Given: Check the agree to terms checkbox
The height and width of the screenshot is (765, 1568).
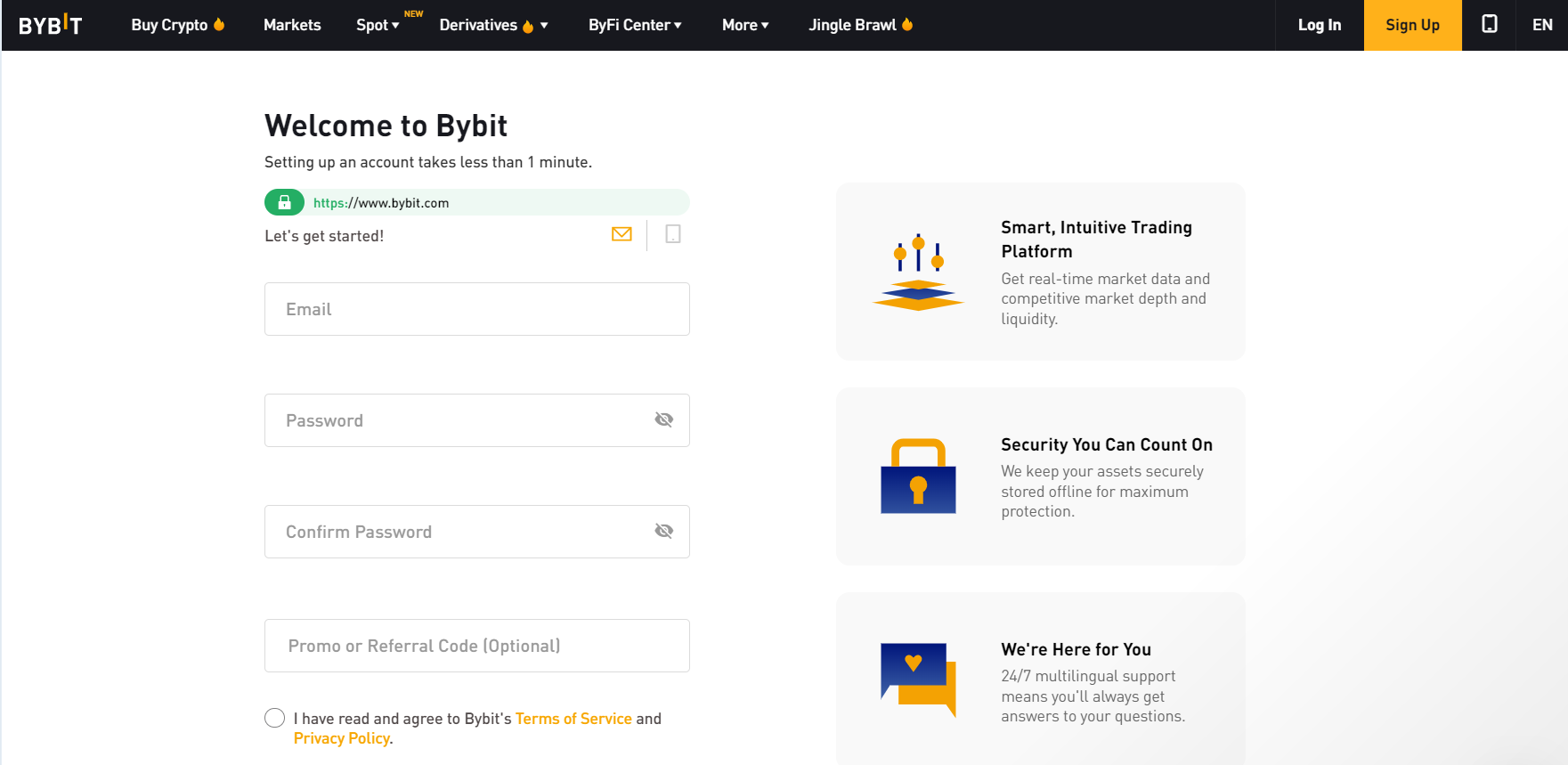Looking at the screenshot, I should click(275, 718).
